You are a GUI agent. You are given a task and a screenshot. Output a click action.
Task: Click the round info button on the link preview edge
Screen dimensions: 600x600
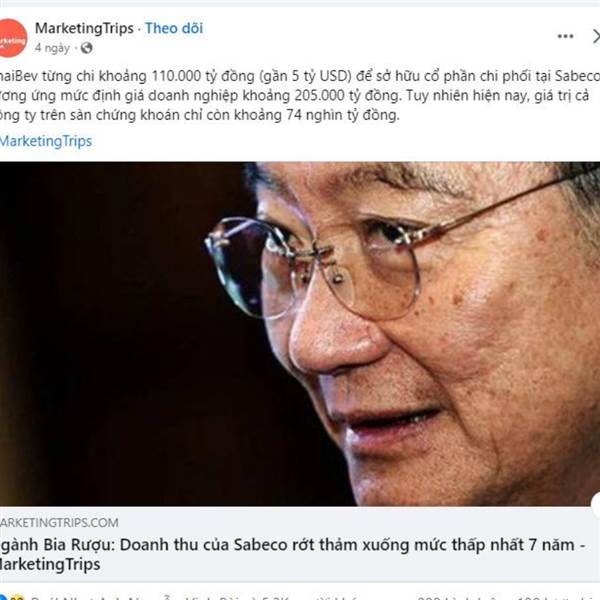click(x=596, y=504)
